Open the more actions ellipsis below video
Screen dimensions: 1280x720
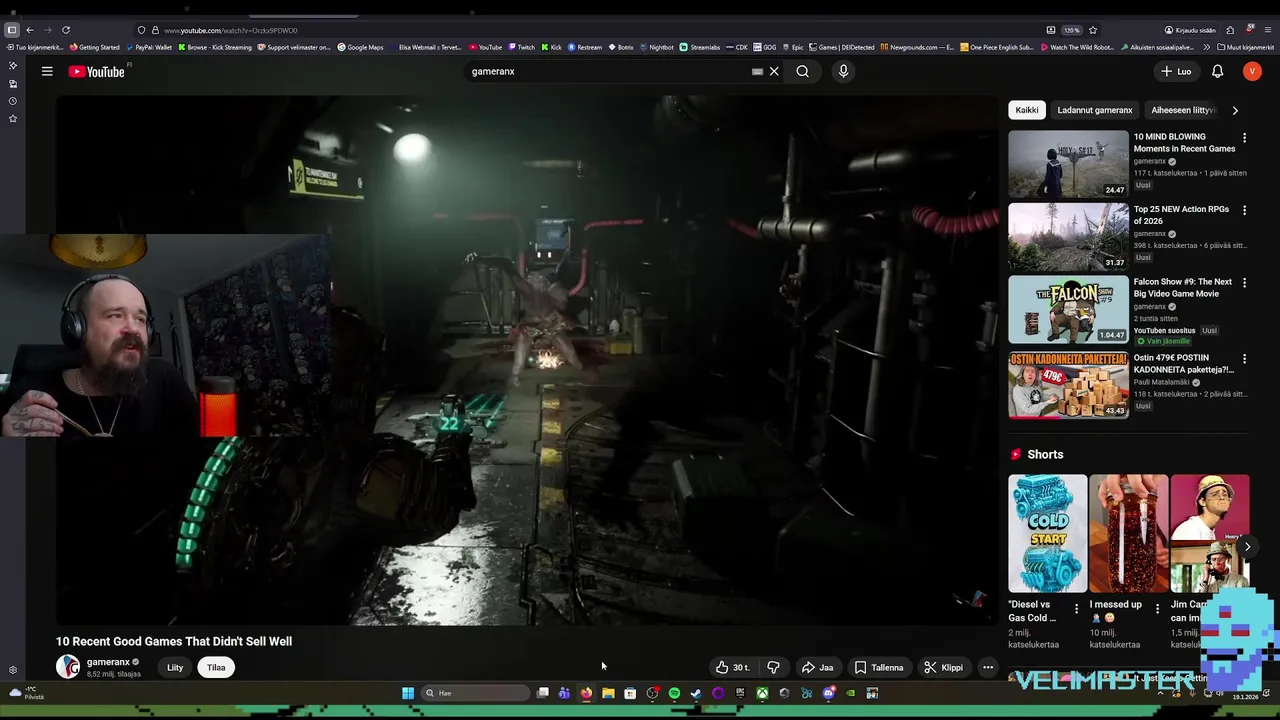pos(987,667)
